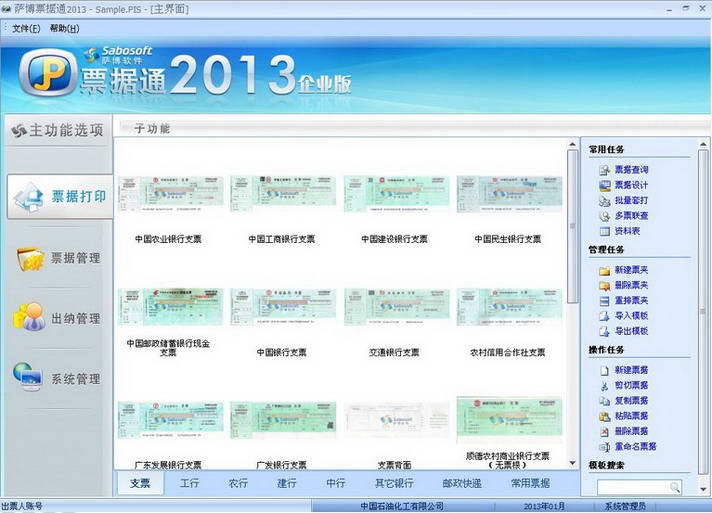Open the 票据设计 design icon
Viewport: 712px width, 513px height.
point(604,185)
